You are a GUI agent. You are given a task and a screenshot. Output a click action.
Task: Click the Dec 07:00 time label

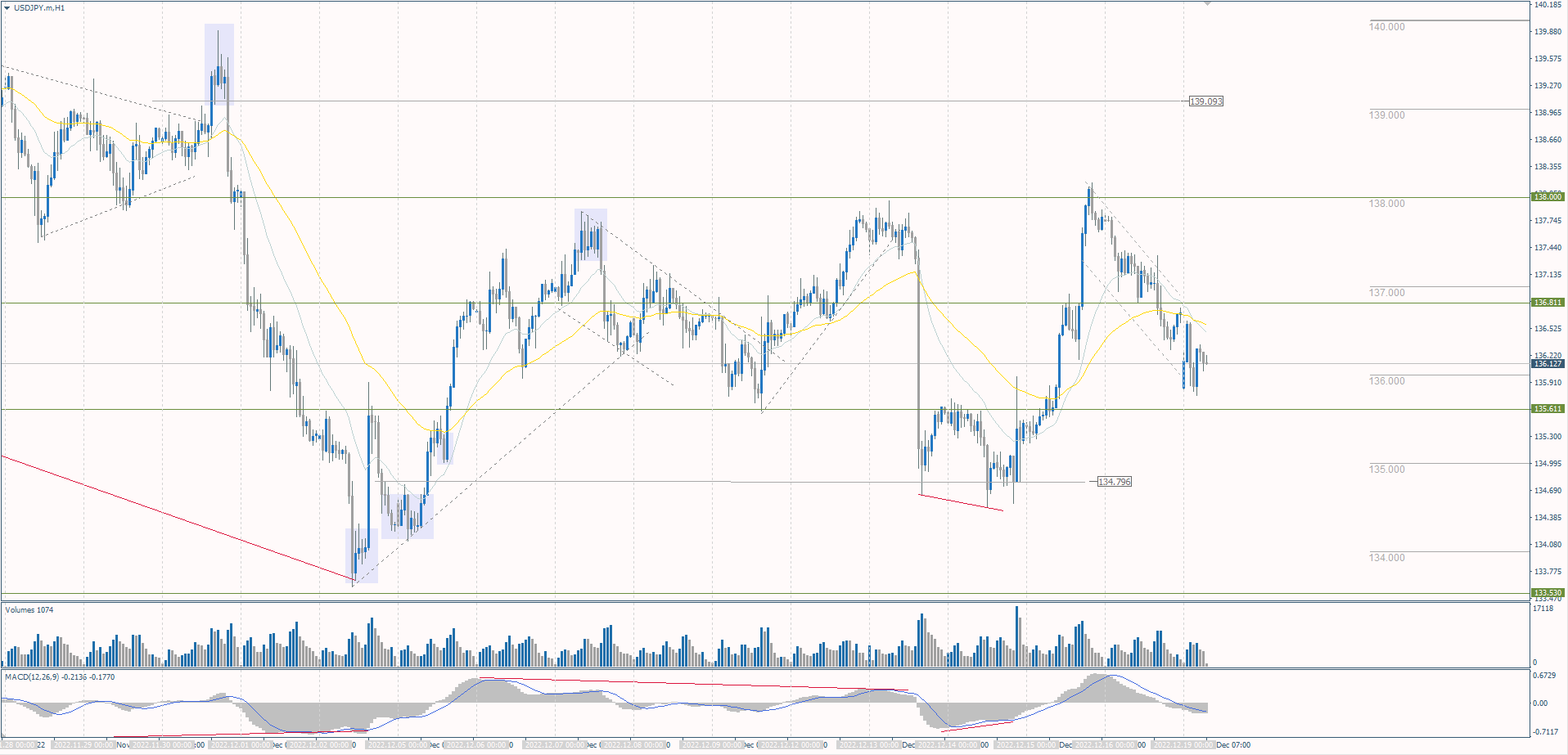[x=1233, y=745]
